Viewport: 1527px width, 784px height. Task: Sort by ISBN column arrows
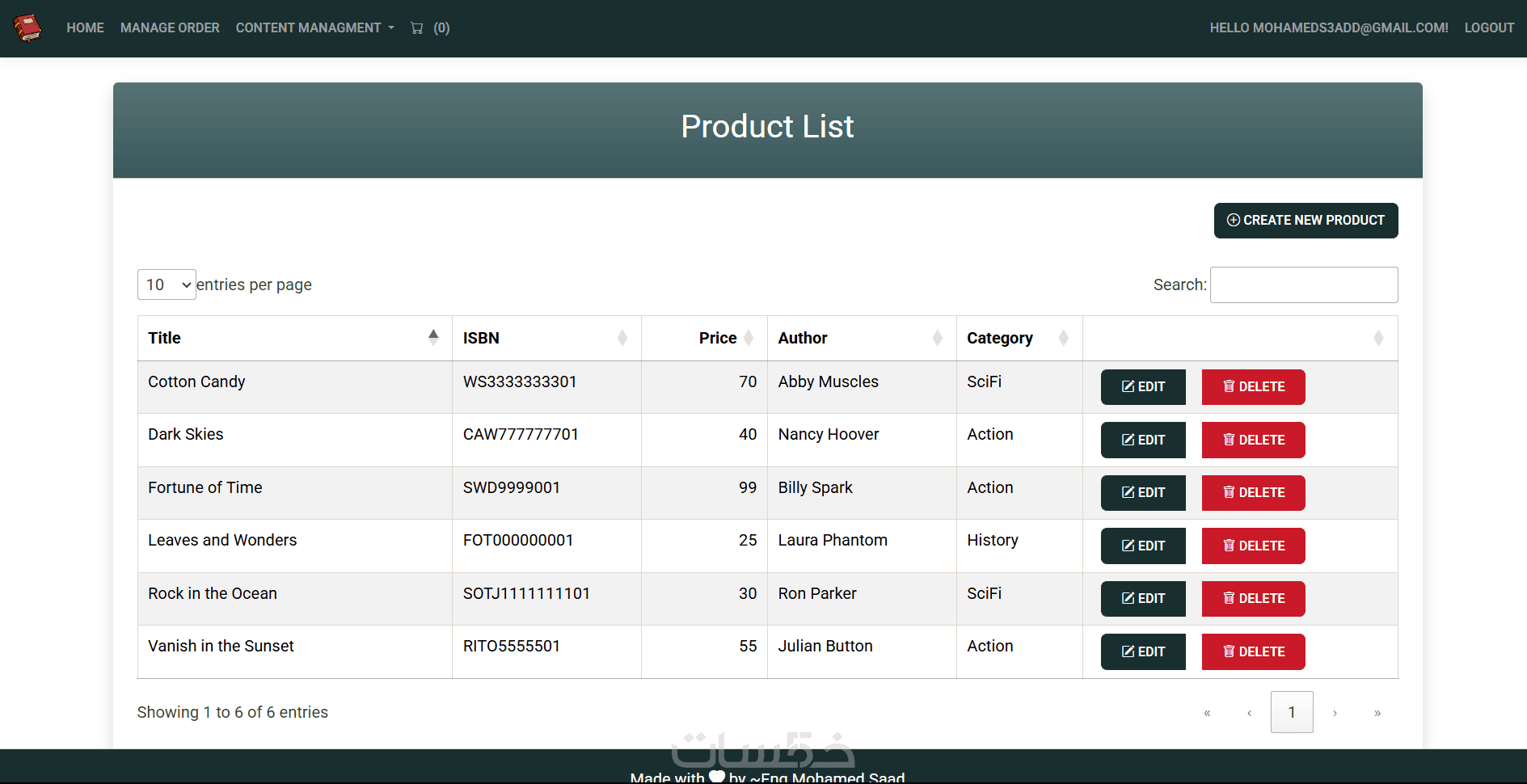click(x=622, y=338)
